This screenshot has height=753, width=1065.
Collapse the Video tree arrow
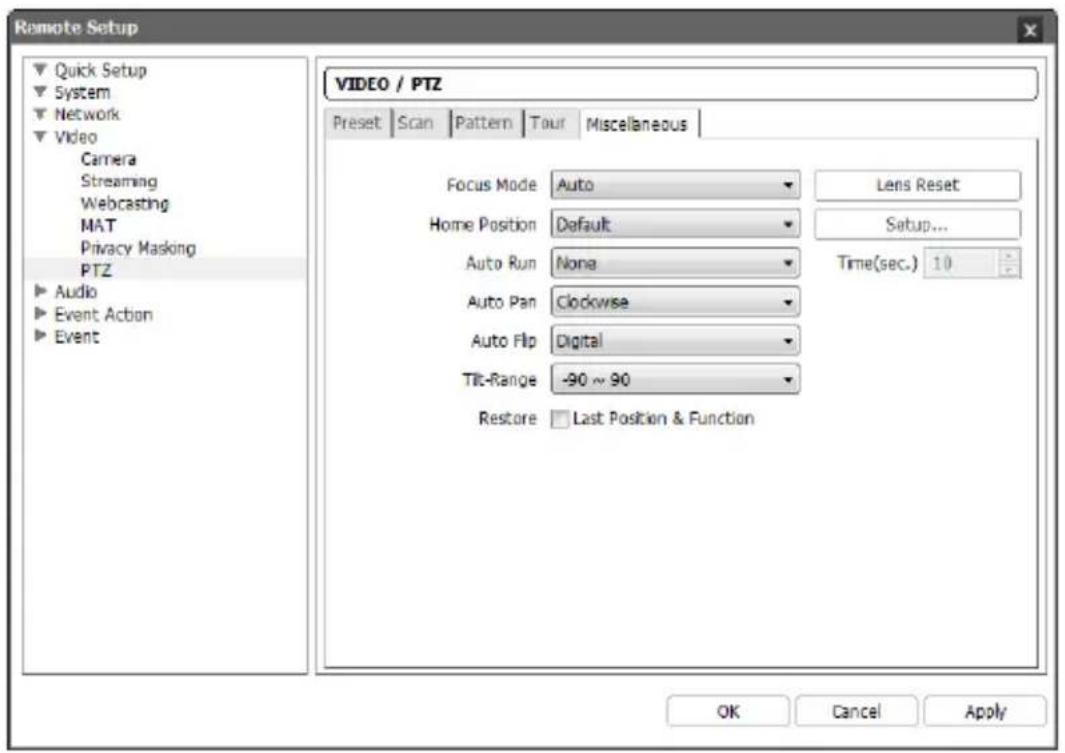point(41,136)
